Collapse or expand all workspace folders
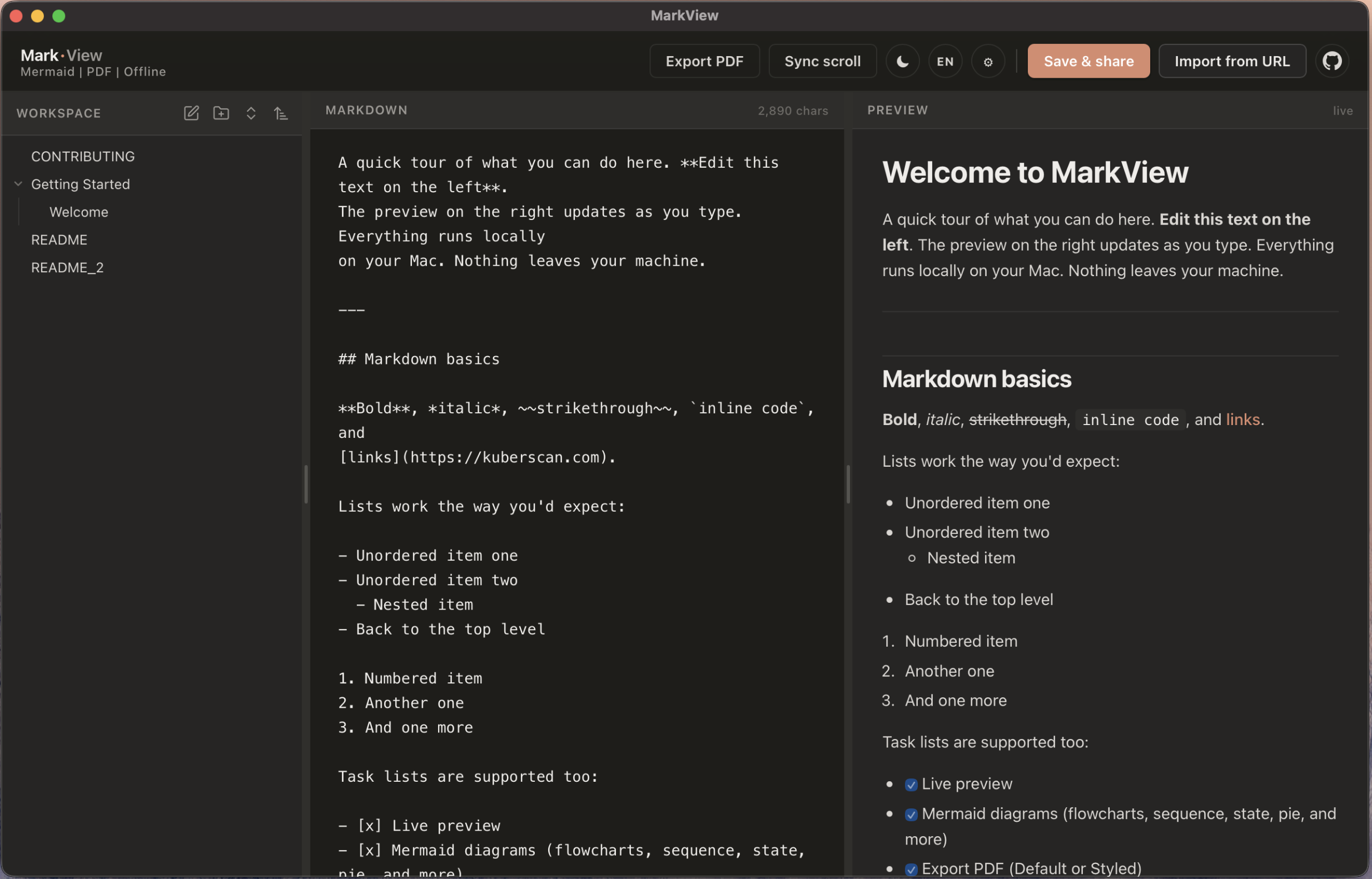Image resolution: width=1372 pixels, height=879 pixels. coord(251,113)
